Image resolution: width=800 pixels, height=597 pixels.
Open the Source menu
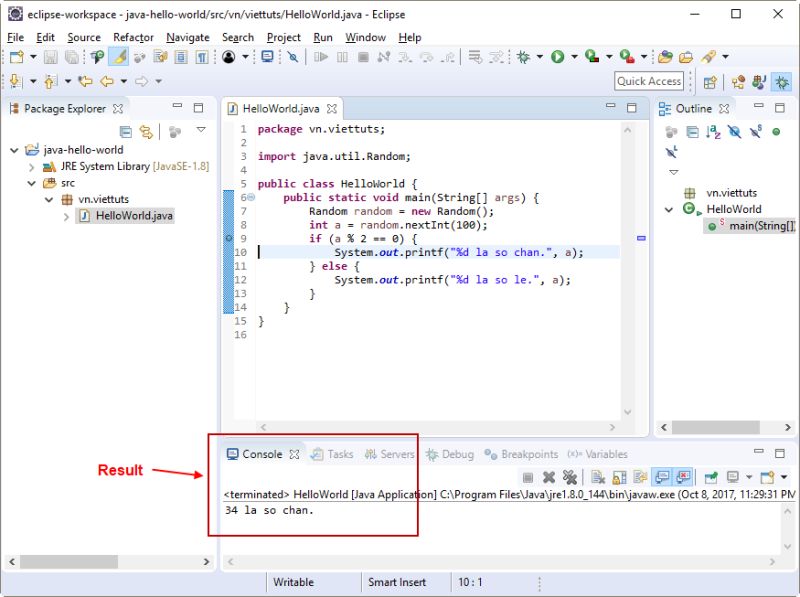tap(84, 37)
